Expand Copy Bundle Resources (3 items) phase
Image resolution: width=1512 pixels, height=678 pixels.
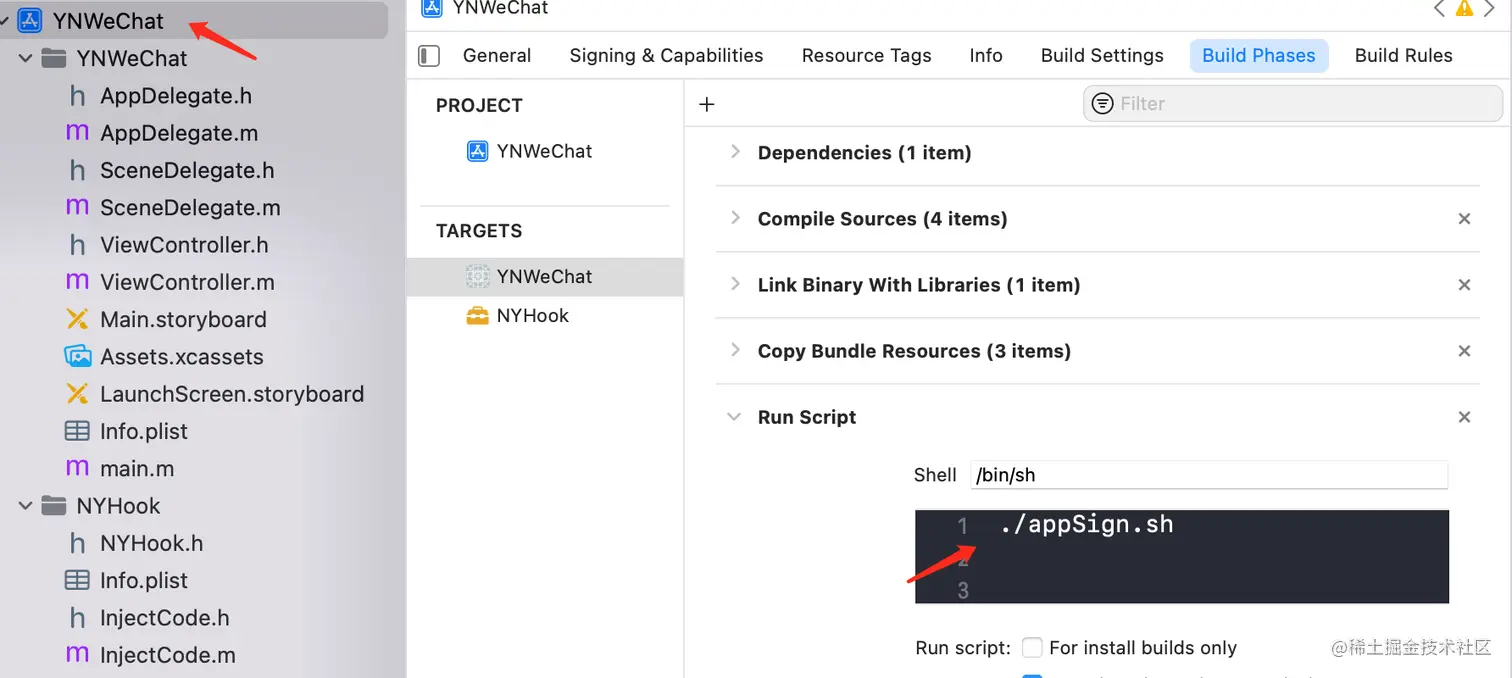click(735, 350)
